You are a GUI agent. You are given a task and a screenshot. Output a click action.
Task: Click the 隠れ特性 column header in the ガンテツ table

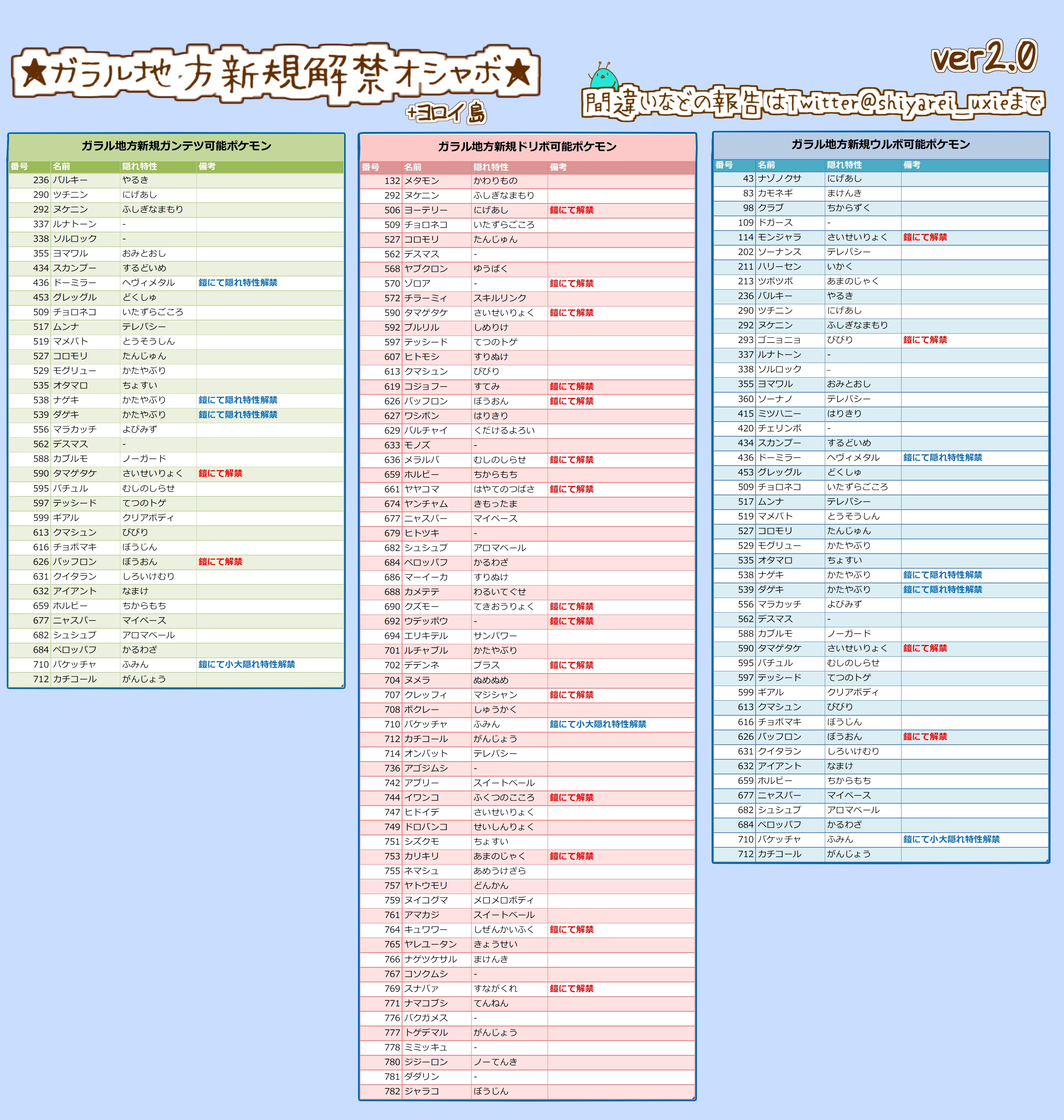[x=140, y=167]
